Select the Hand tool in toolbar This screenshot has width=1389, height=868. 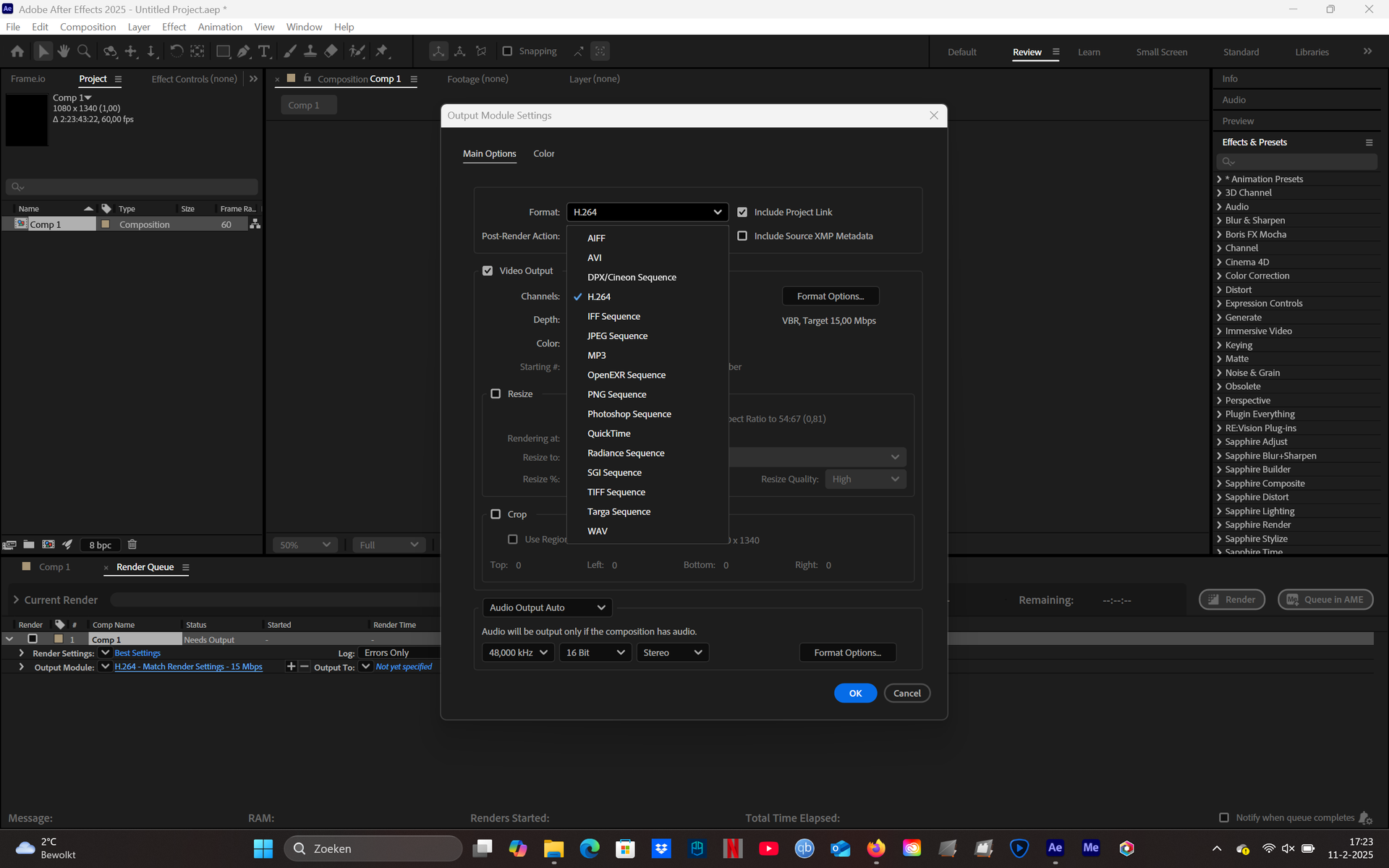tap(64, 51)
